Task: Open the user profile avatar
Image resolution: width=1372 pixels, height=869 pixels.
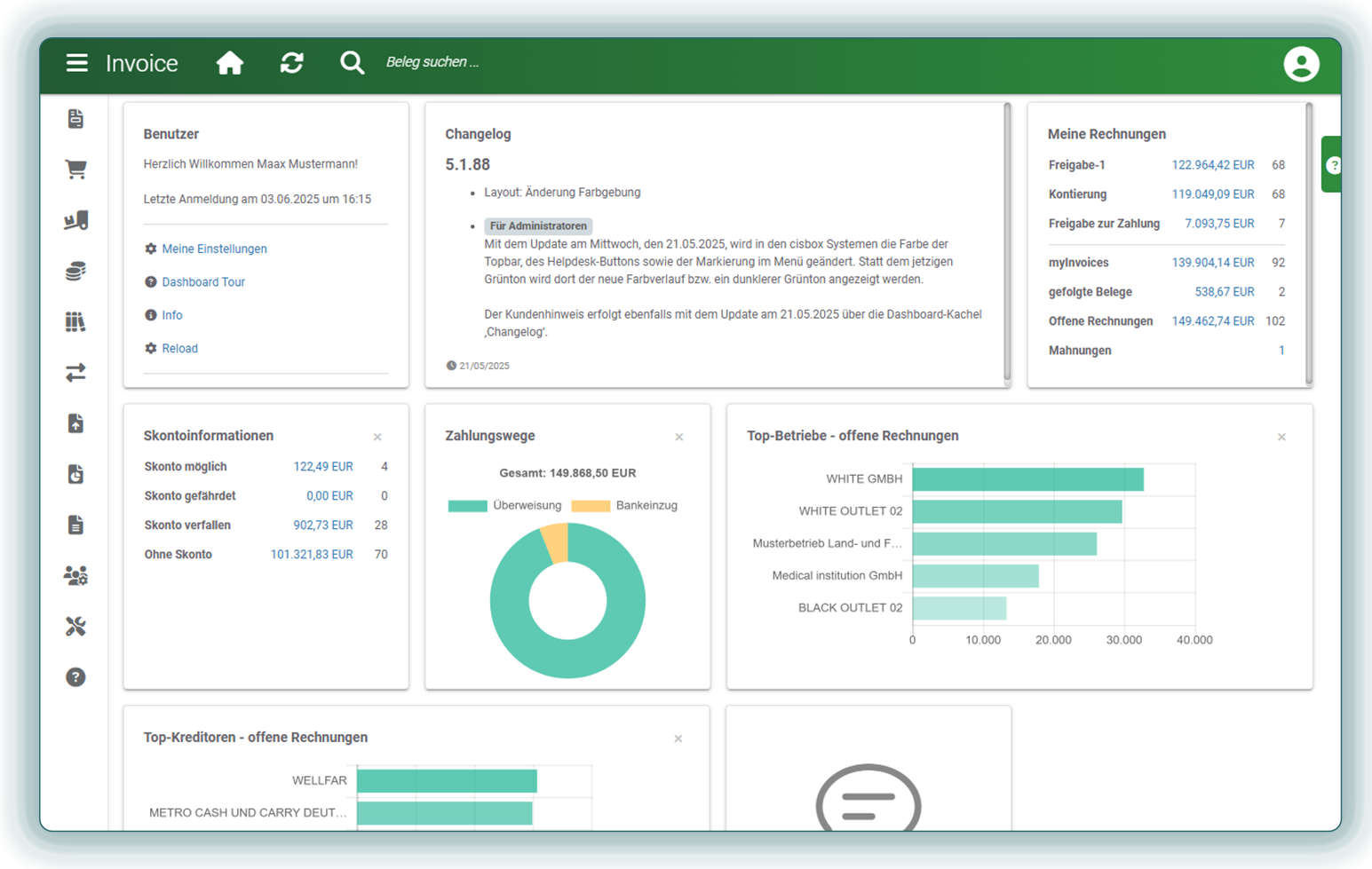Action: coord(1301,64)
